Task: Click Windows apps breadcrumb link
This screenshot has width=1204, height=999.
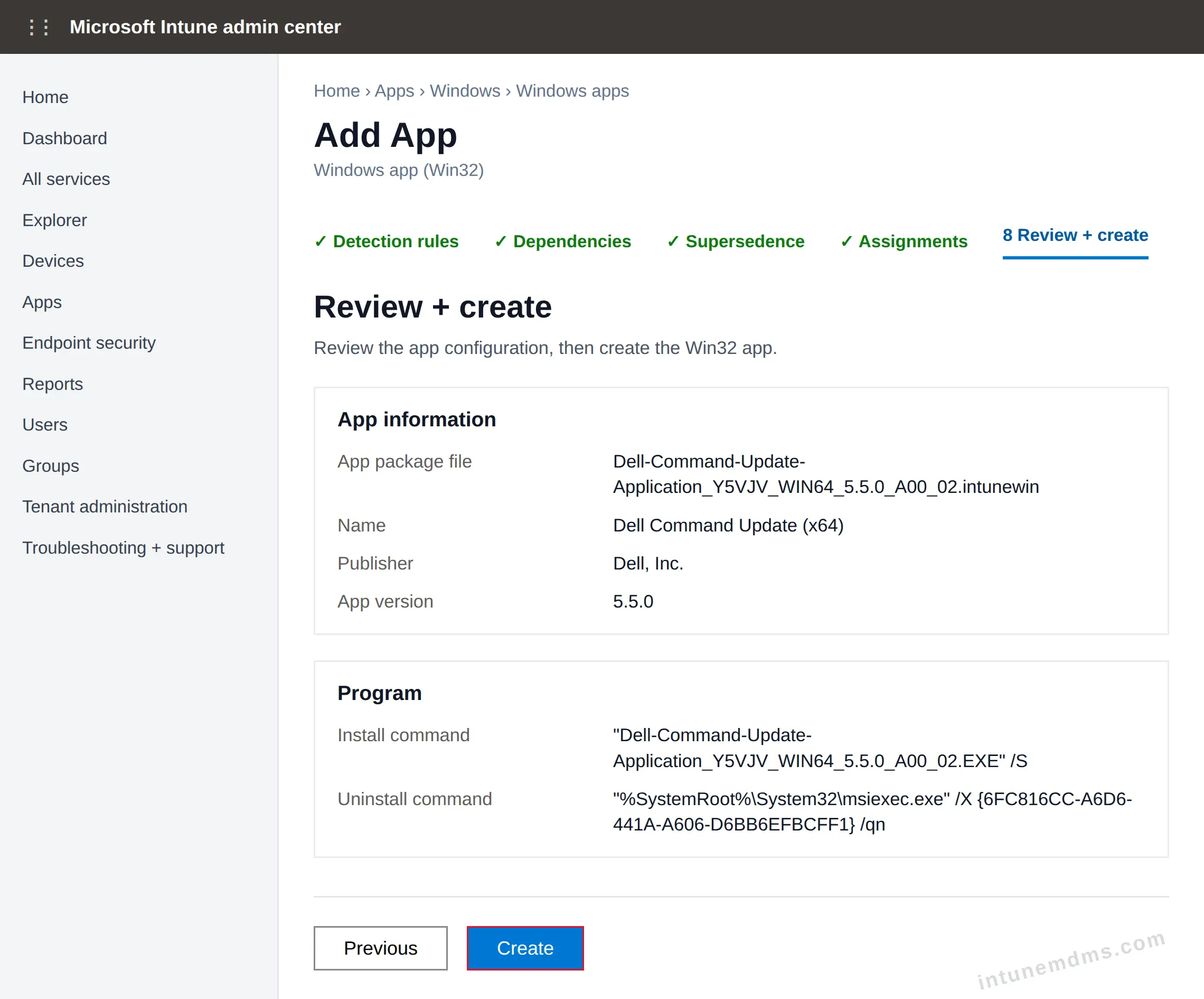Action: tap(572, 91)
